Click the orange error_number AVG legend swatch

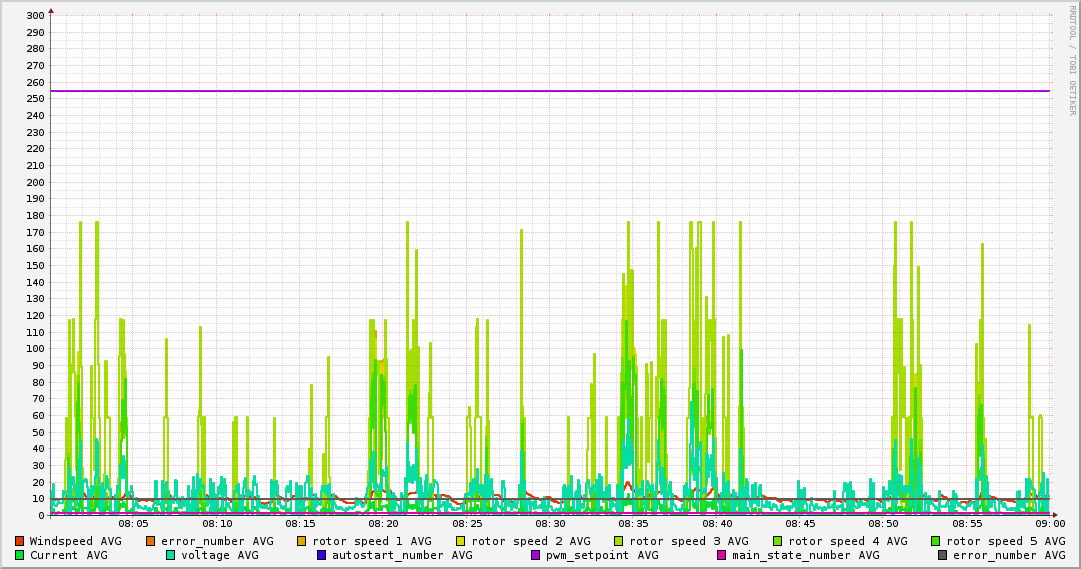point(151,541)
